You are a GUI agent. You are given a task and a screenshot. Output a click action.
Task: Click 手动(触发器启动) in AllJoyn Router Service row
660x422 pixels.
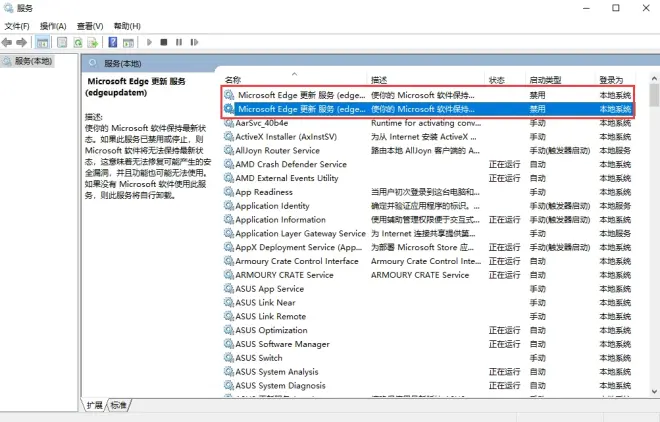[x=559, y=151]
